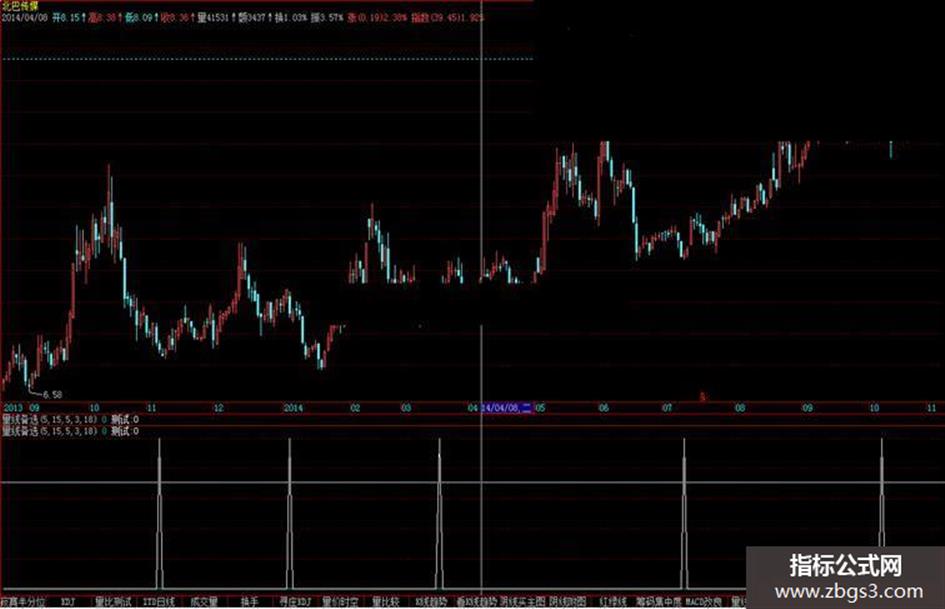Click the volume value 量41531 in header
This screenshot has height=609, width=945.
click(214, 17)
